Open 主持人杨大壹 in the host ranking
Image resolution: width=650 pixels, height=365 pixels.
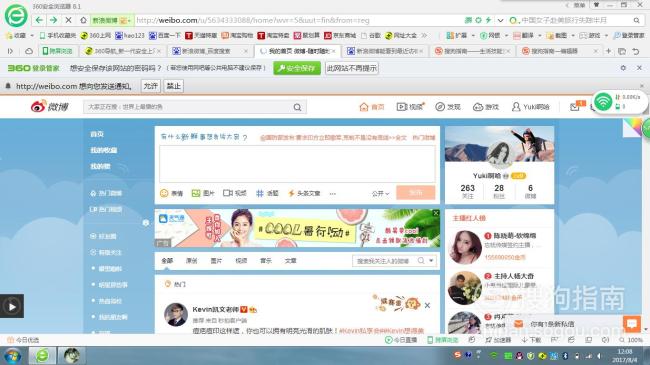point(514,276)
